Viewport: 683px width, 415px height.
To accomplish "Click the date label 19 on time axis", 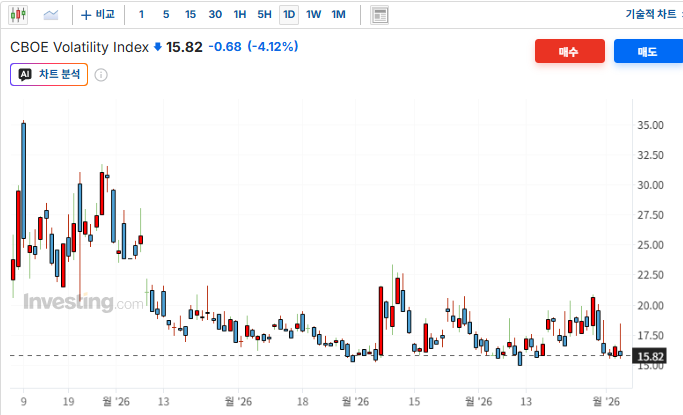I will (68, 401).
